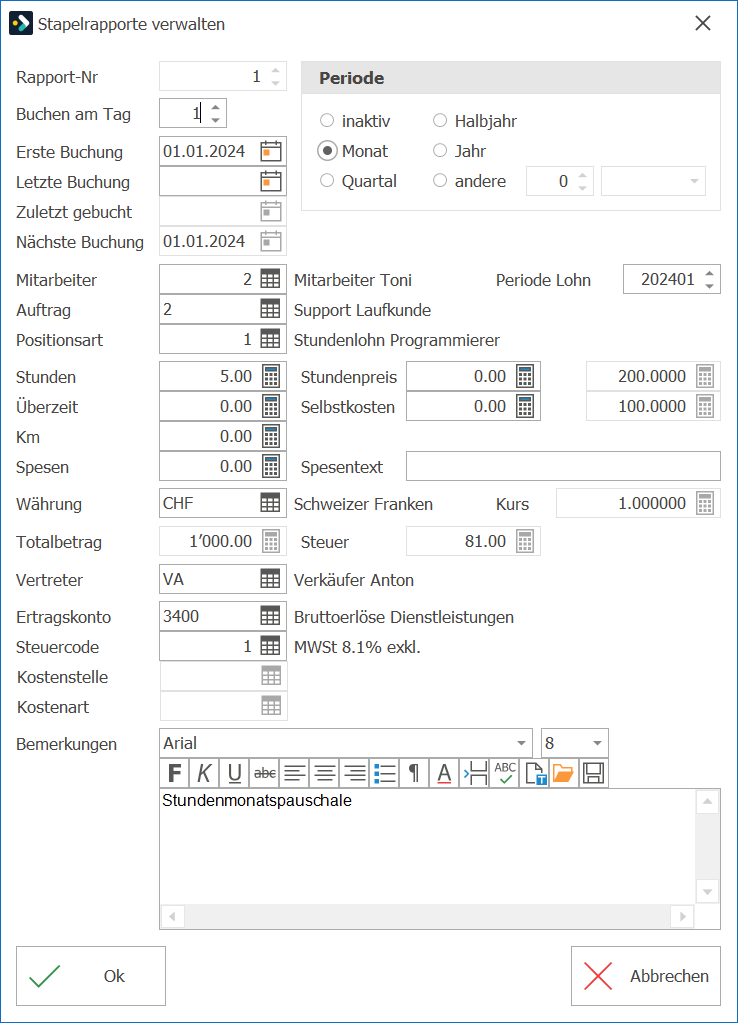Close the Stapelrapporte verwalten dialog
738x1023 pixels.
click(703, 23)
